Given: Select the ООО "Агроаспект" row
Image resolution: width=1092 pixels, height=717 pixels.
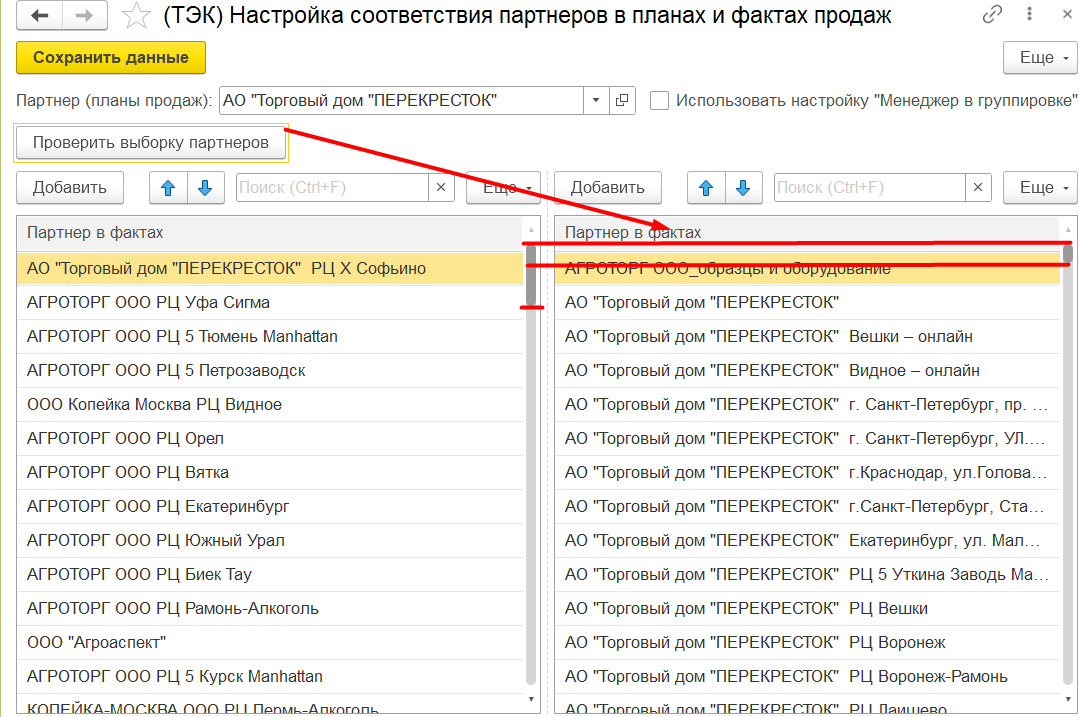Looking at the screenshot, I should coord(270,642).
